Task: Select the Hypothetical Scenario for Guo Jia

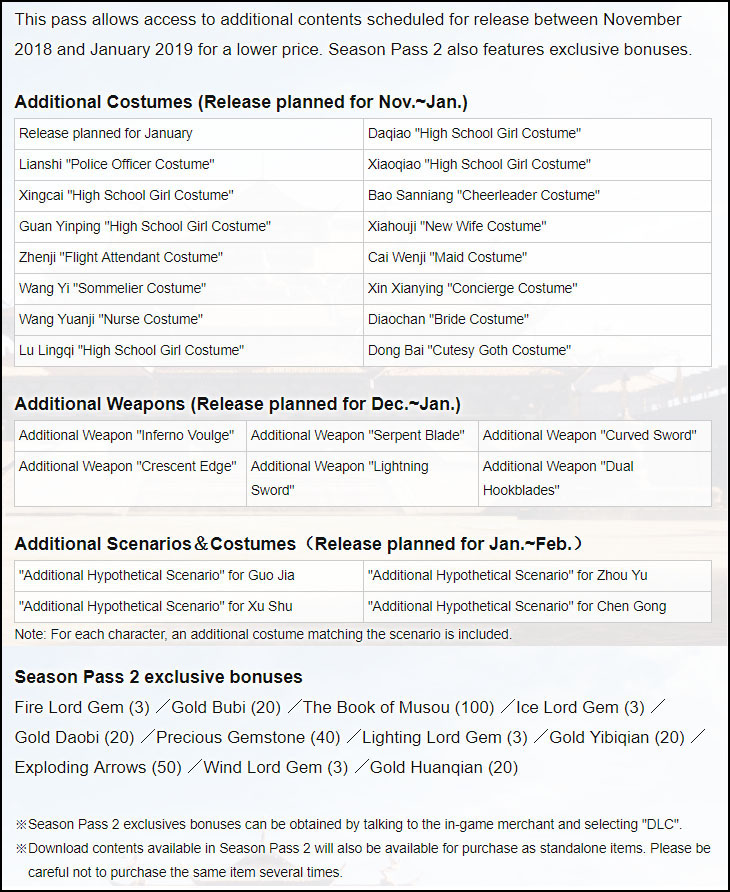Action: [x=157, y=575]
